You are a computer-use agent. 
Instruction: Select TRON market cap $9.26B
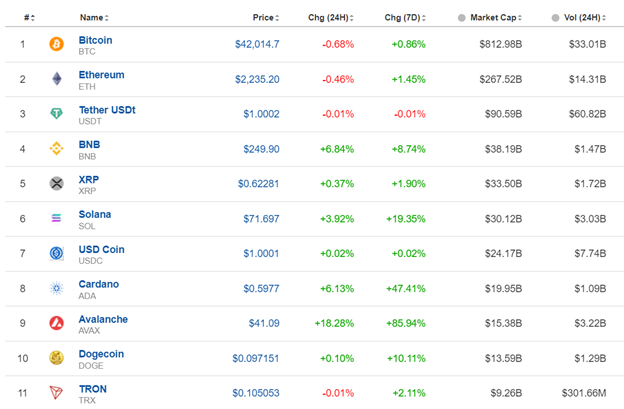[506, 393]
